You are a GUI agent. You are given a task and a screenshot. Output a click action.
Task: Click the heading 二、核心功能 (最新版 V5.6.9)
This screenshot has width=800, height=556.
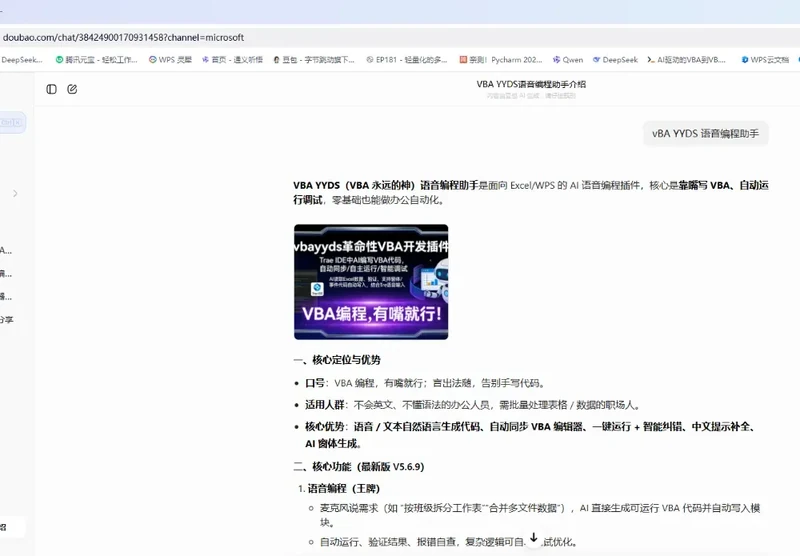tap(359, 467)
